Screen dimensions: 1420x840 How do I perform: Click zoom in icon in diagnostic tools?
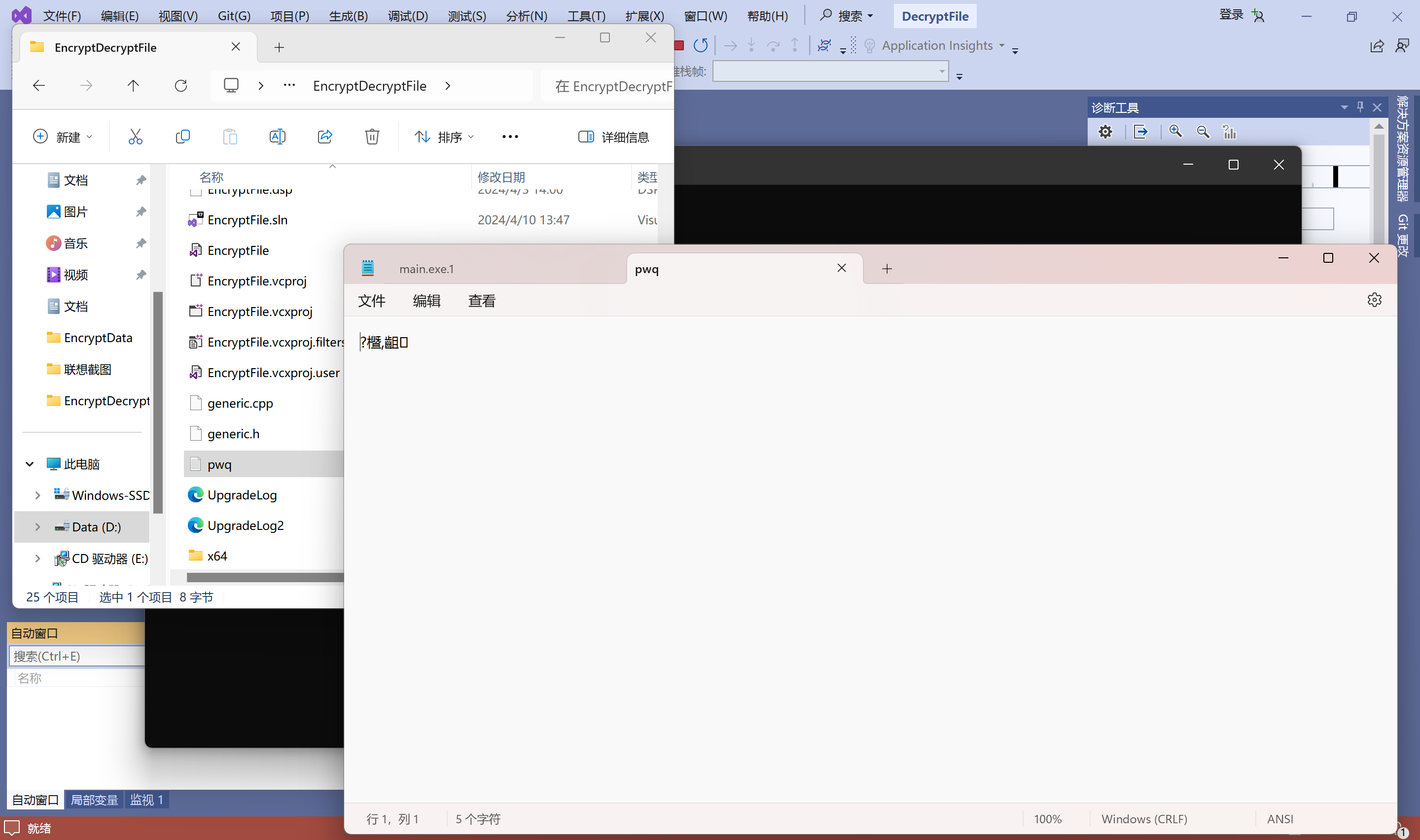click(1175, 132)
